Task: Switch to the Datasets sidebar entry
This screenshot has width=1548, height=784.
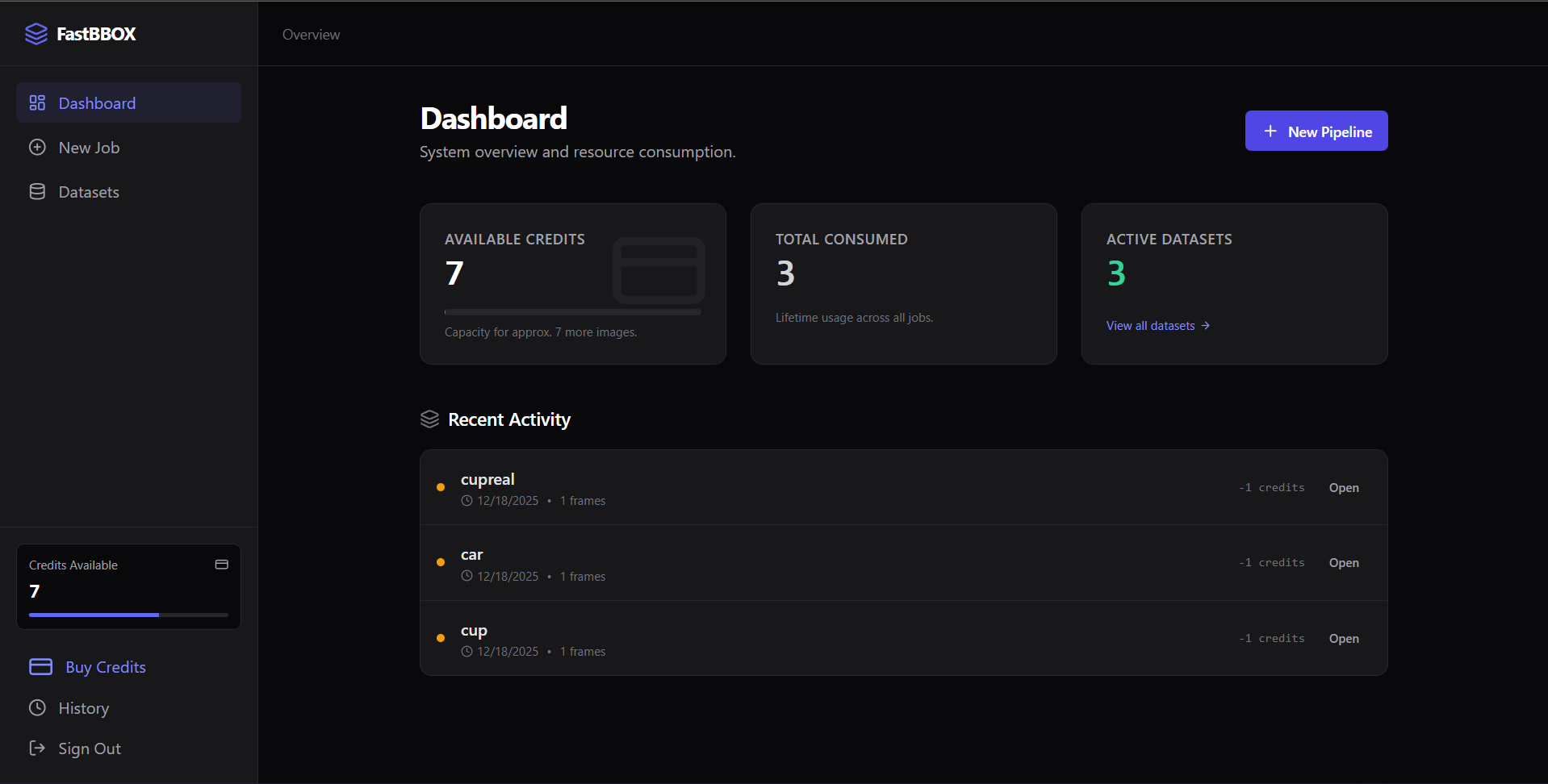Action: click(87, 191)
